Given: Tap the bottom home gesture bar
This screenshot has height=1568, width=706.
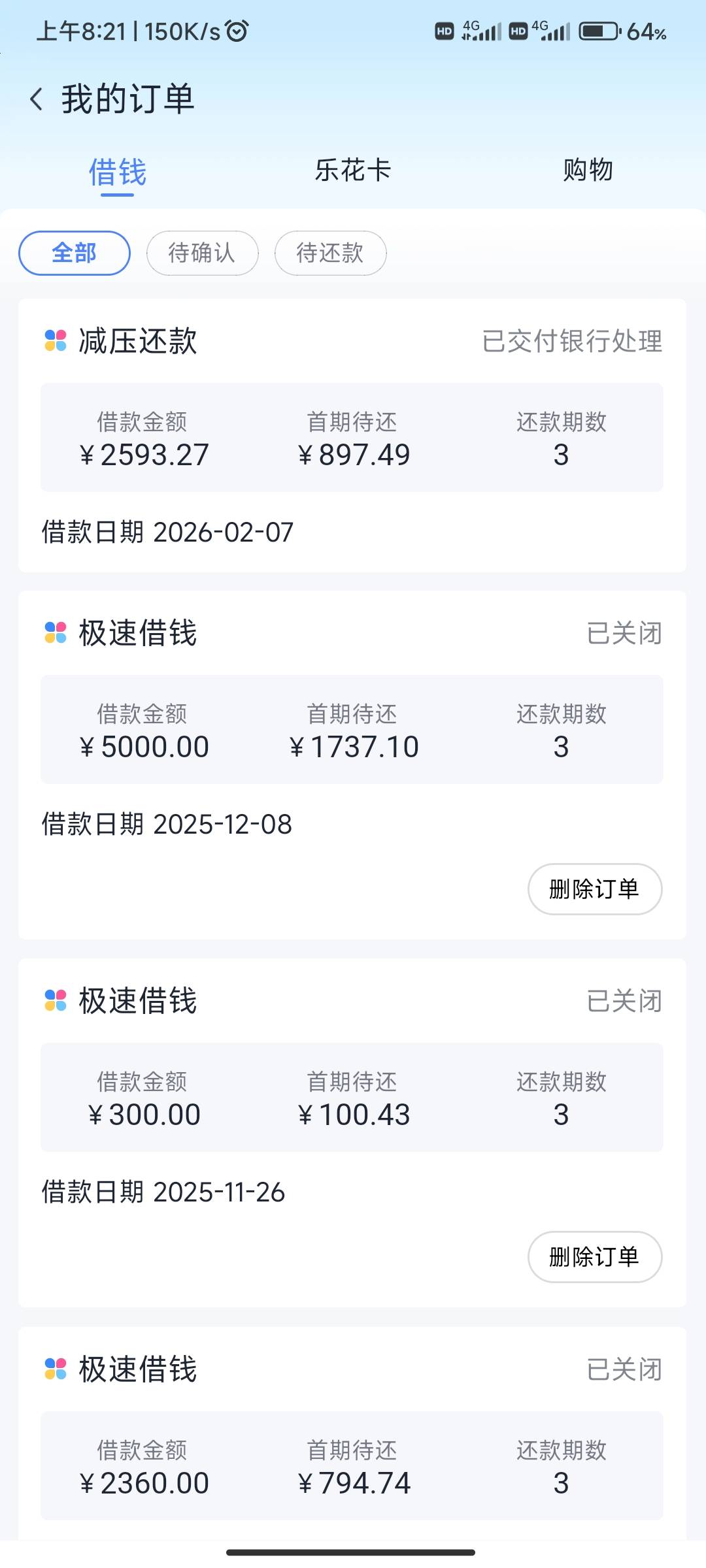Looking at the screenshot, I should (x=351, y=1552).
